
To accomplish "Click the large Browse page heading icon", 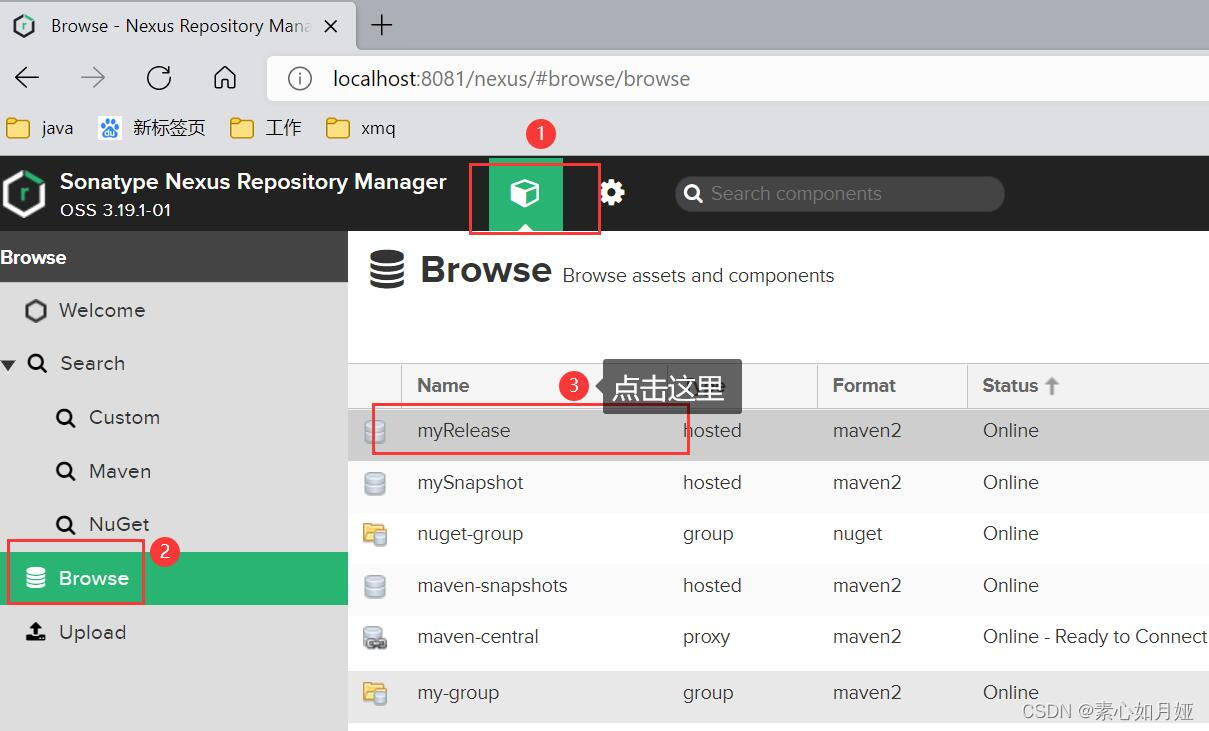I will (387, 270).
